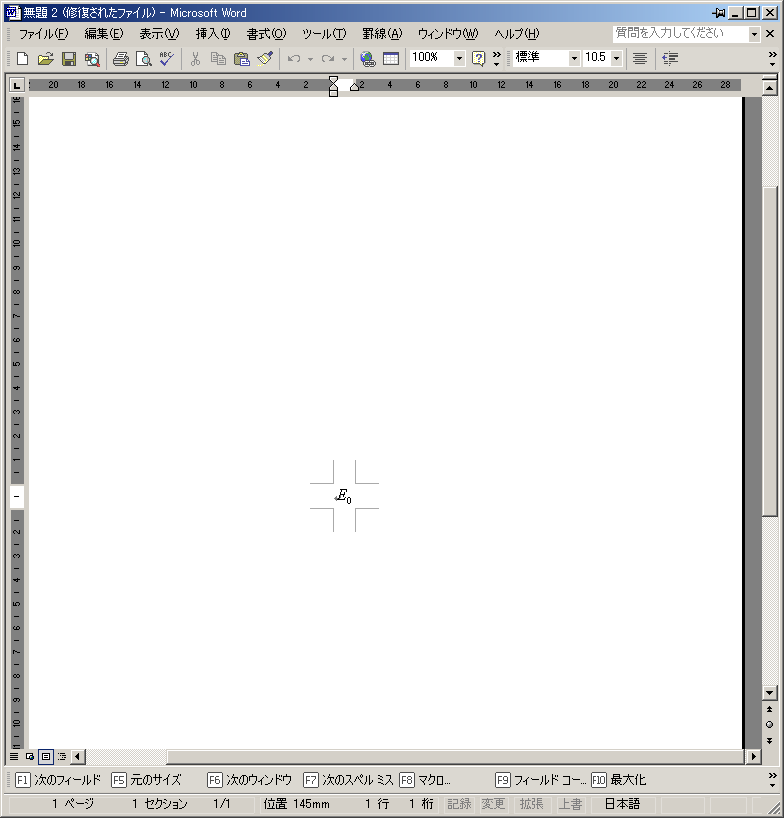The width and height of the screenshot is (784, 818).
Task: Paste from clipboard icon
Action: 242,58
